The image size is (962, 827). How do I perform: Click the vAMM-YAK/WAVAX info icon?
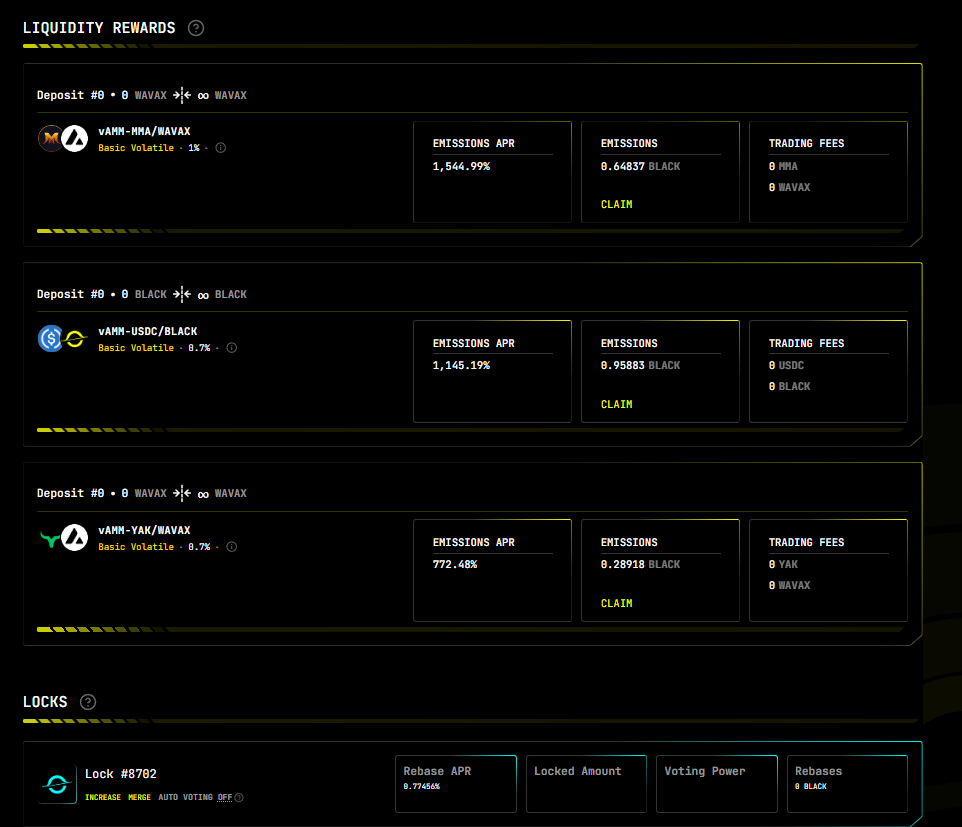tap(232, 547)
